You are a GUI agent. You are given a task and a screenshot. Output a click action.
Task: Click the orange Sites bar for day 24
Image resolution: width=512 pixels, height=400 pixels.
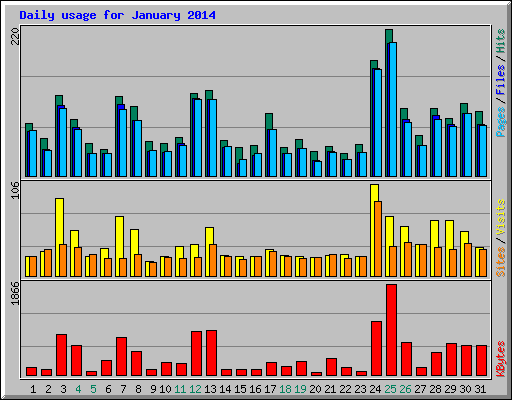point(378,239)
